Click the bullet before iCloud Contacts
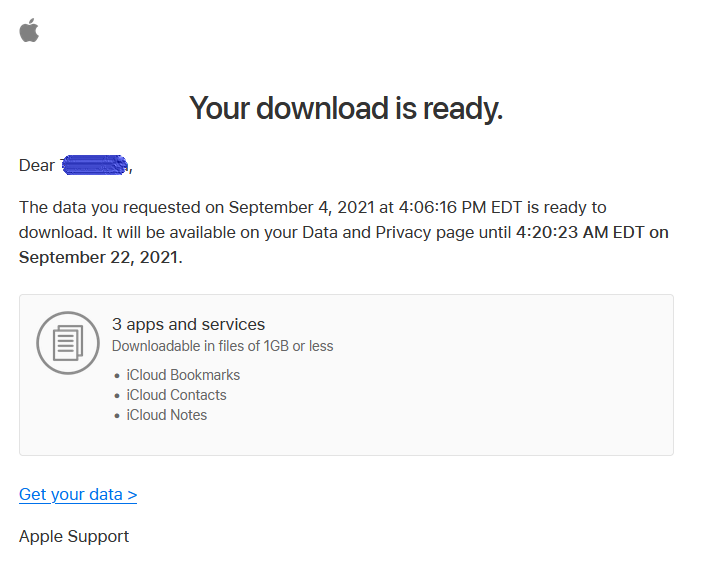The height and width of the screenshot is (580, 721). tap(117, 396)
